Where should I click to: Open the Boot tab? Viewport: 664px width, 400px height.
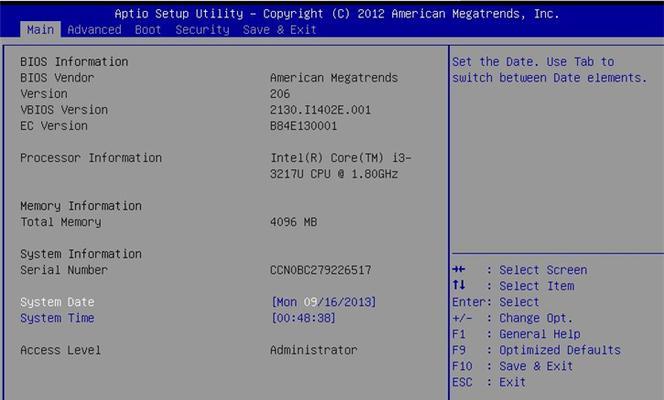click(148, 30)
